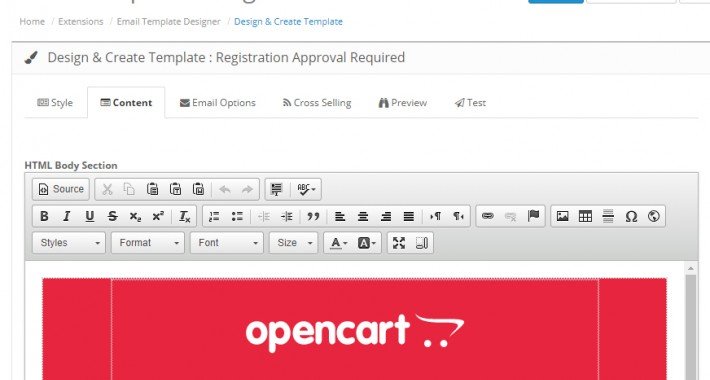Open the Size dropdown
The image size is (710, 380).
tap(293, 243)
